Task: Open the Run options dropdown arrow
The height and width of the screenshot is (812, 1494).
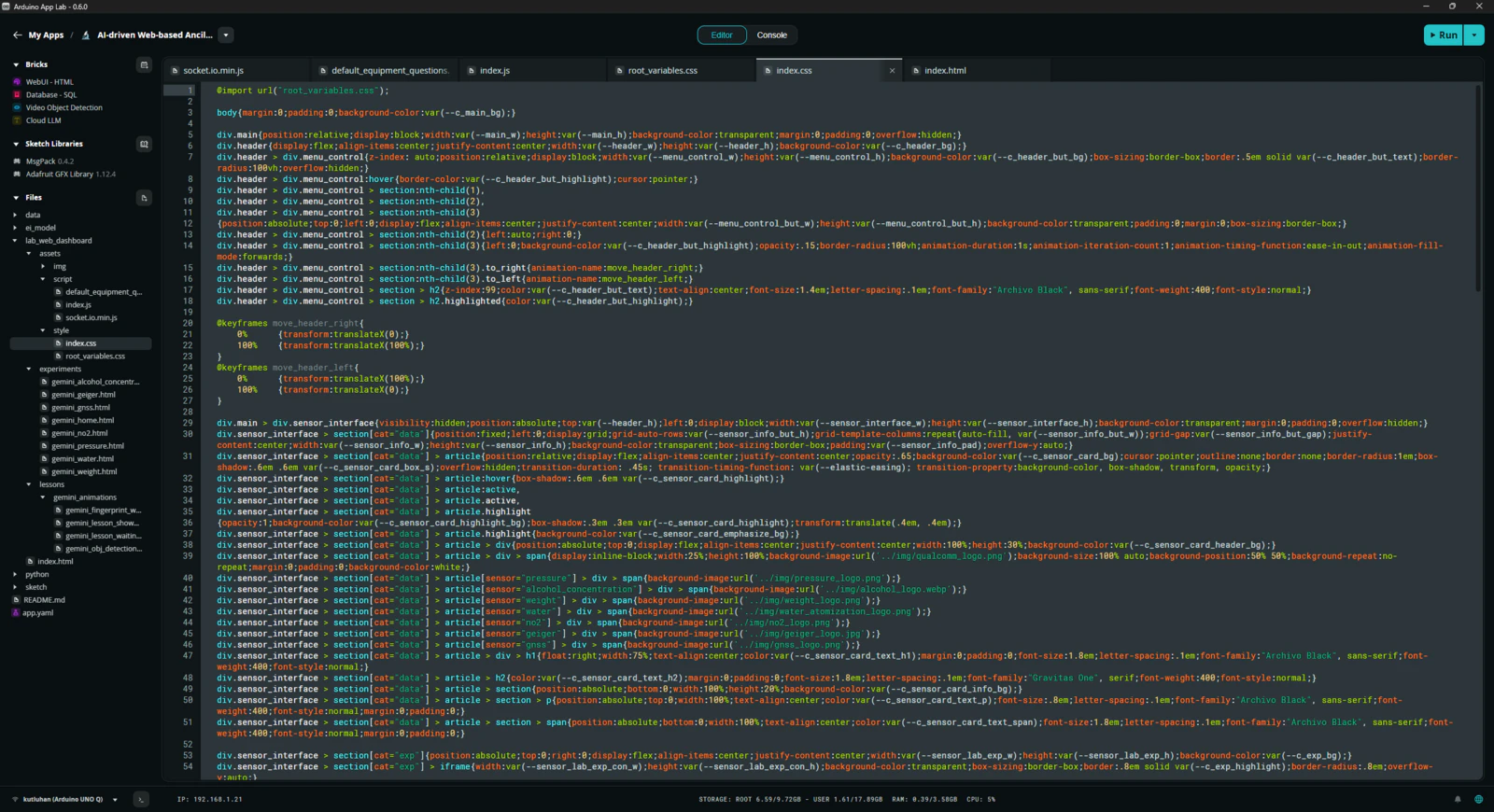Action: (1473, 35)
